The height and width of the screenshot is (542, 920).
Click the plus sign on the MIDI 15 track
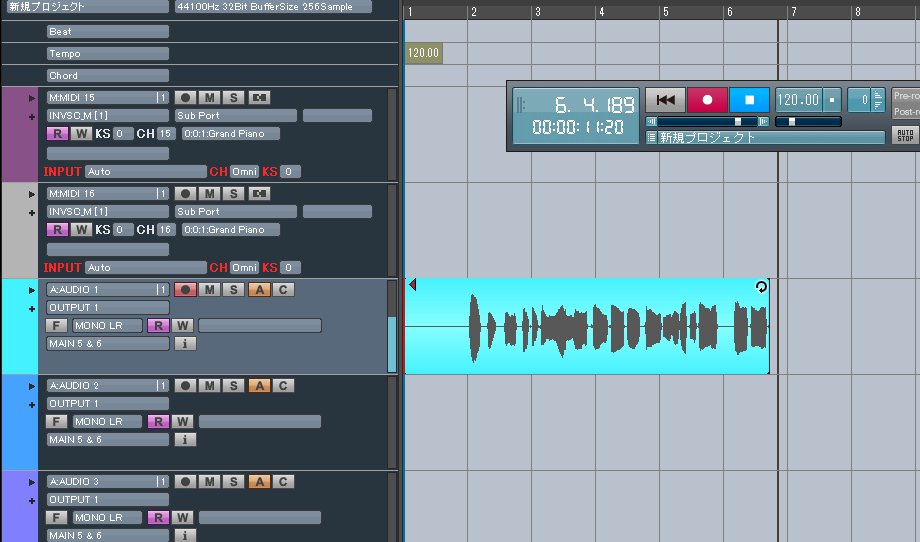coord(32,117)
